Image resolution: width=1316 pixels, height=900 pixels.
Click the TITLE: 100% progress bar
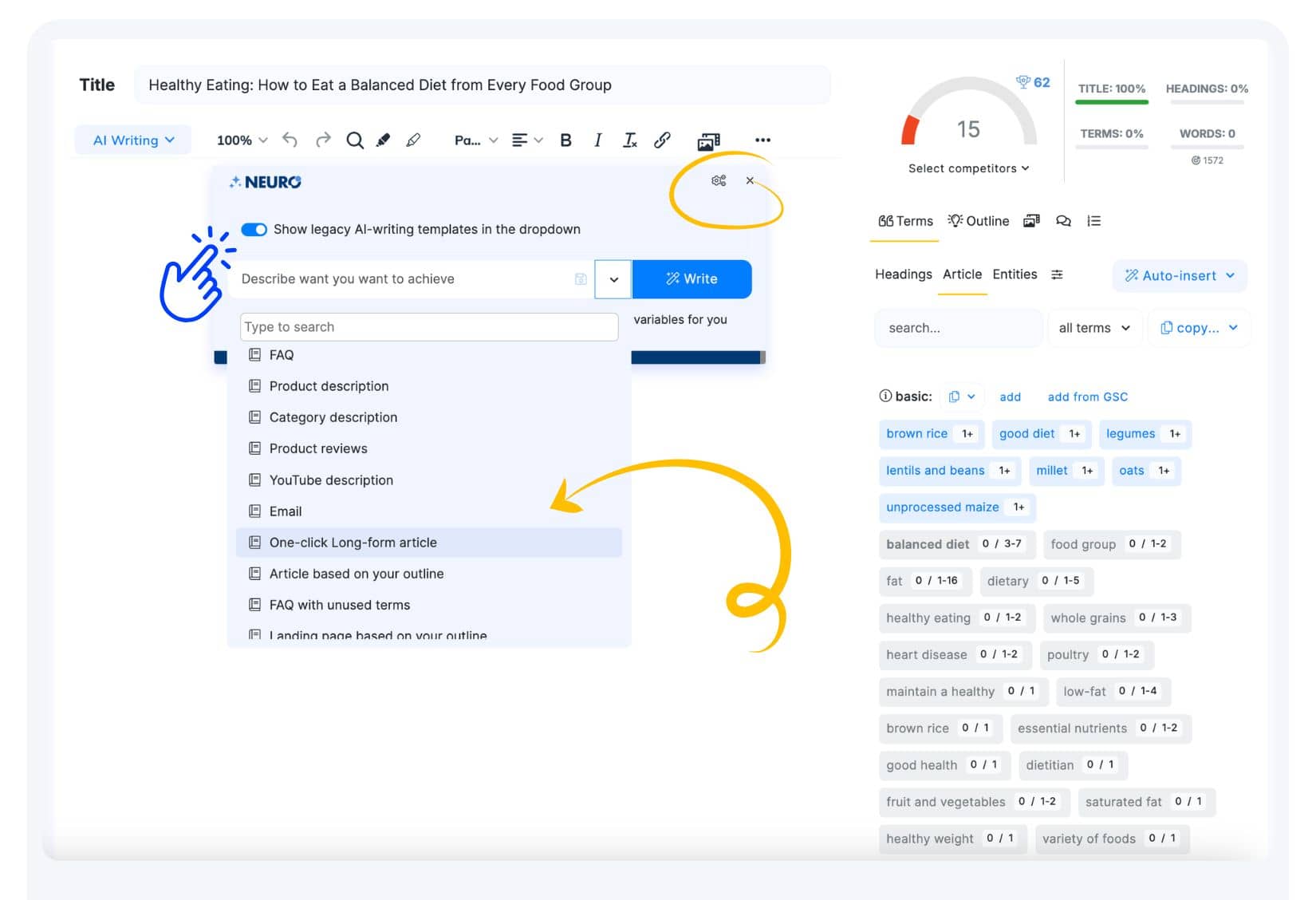1112,102
